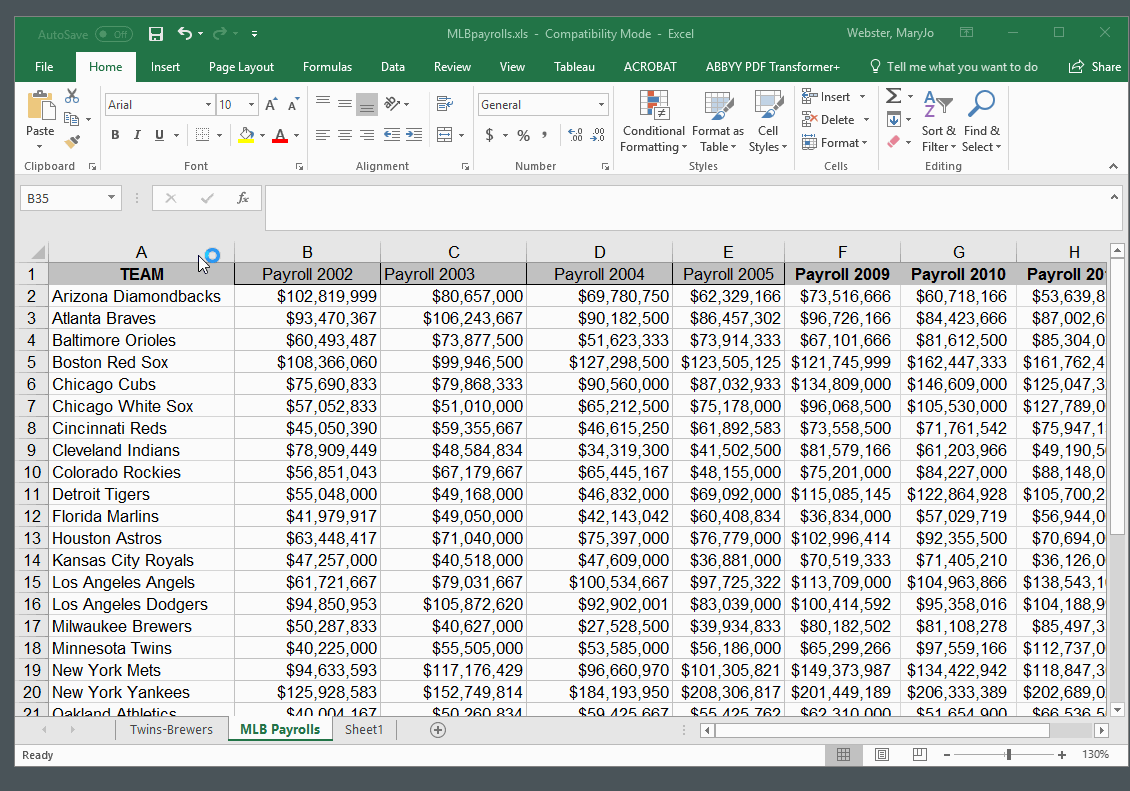
Task: Open the Formulas ribbon tab
Action: (x=327, y=66)
